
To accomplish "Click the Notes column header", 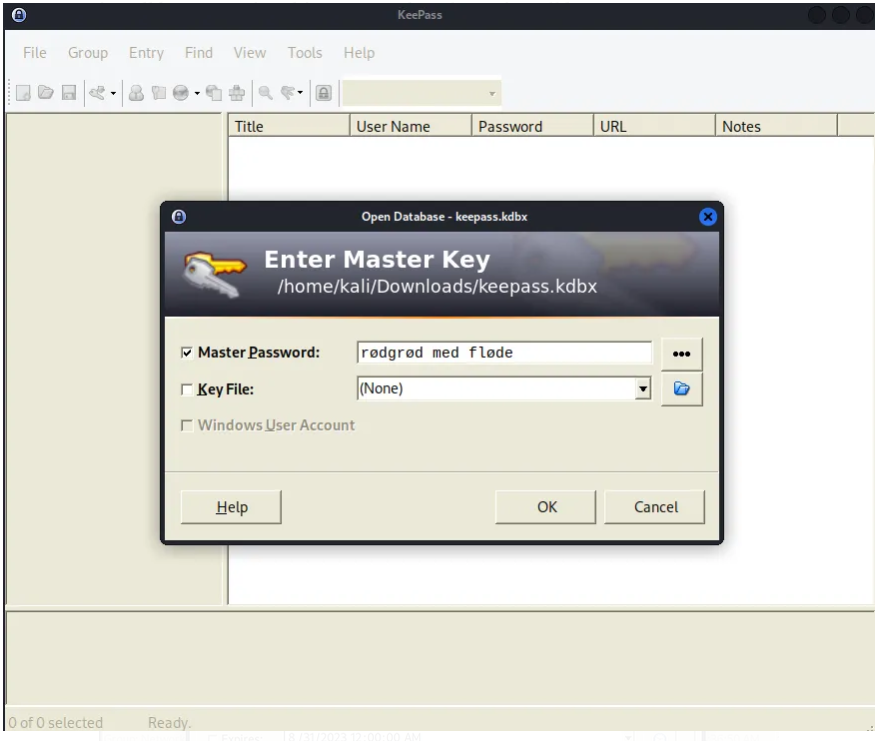I will tap(777, 126).
